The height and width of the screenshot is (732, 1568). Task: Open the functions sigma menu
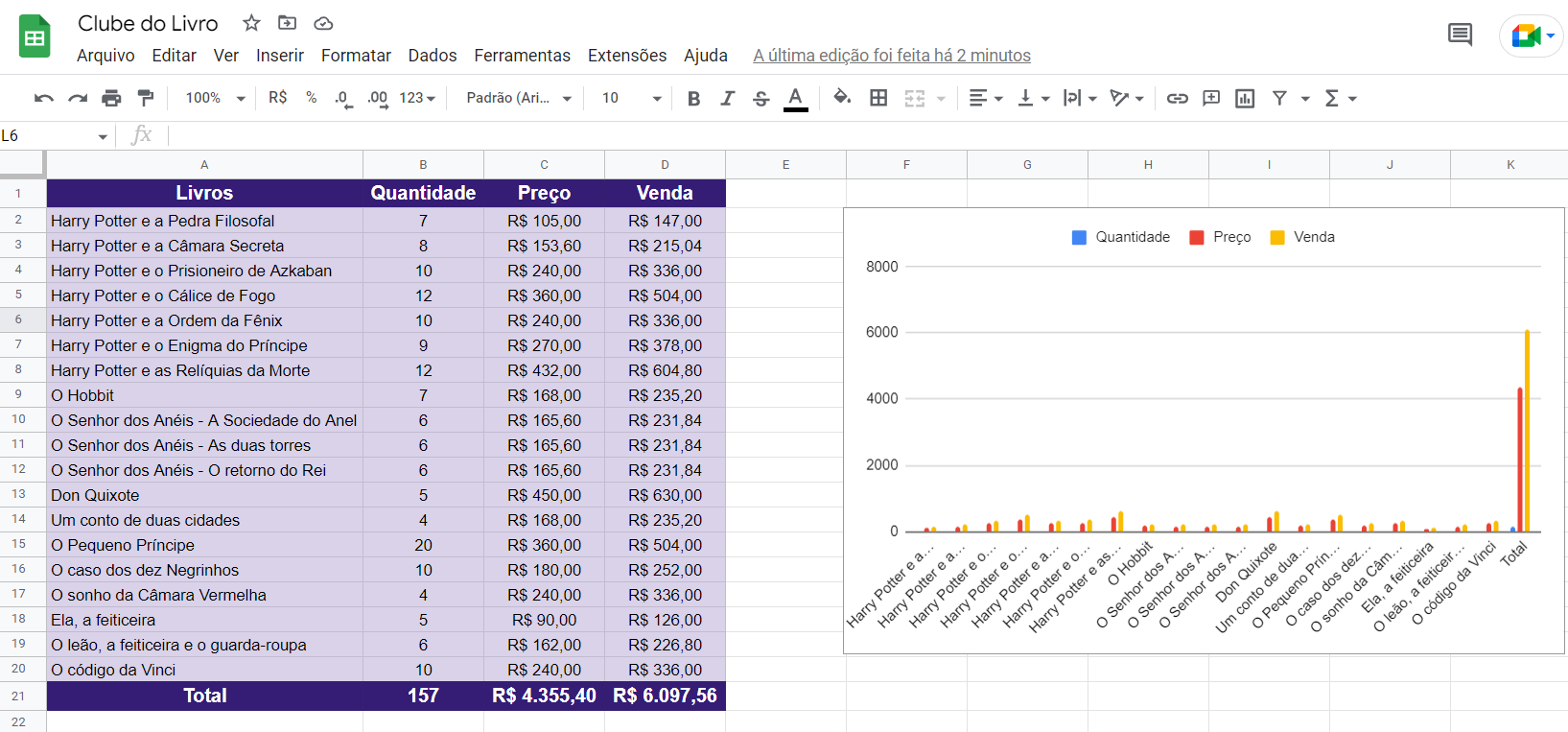pos(1340,98)
